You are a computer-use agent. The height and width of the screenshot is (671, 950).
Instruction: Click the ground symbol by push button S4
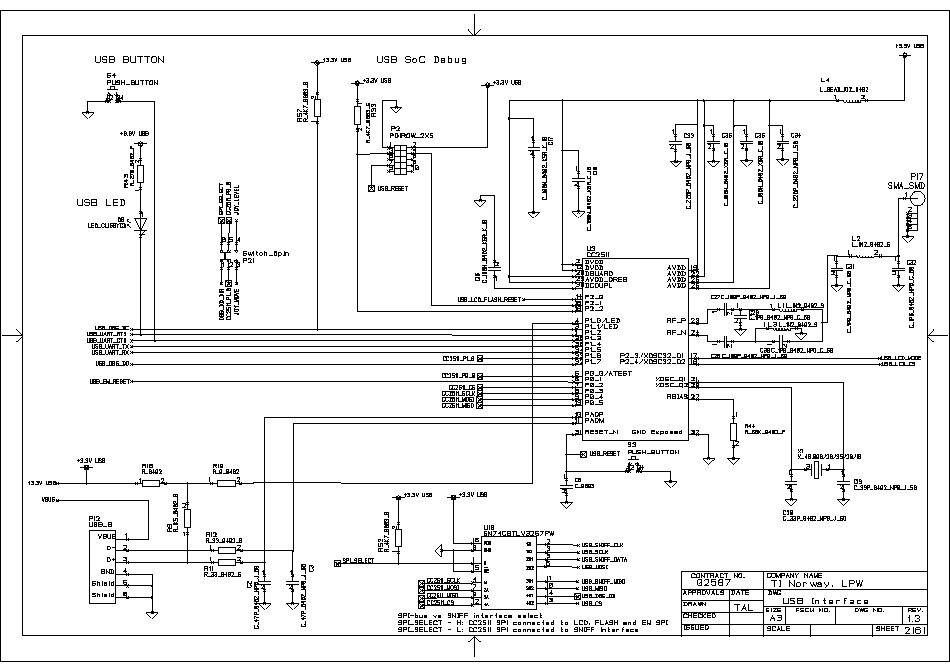(x=88, y=114)
